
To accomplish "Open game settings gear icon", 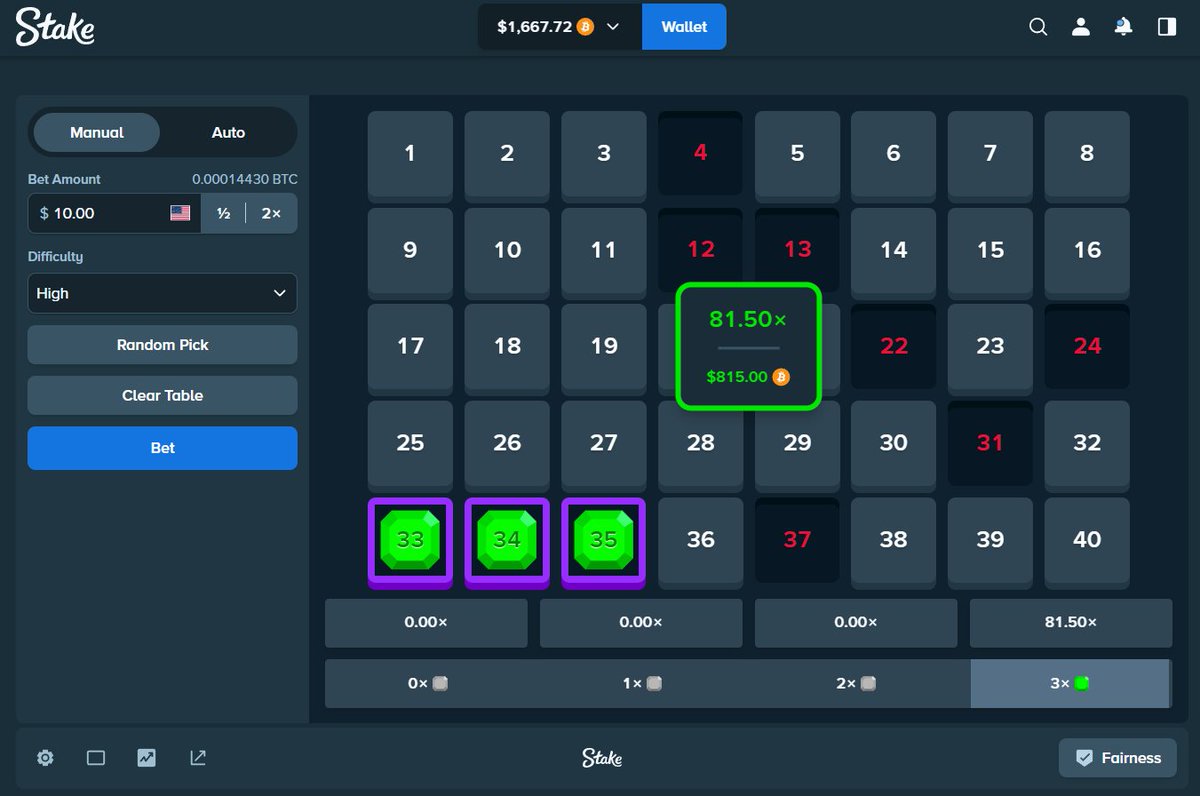I will click(x=45, y=758).
